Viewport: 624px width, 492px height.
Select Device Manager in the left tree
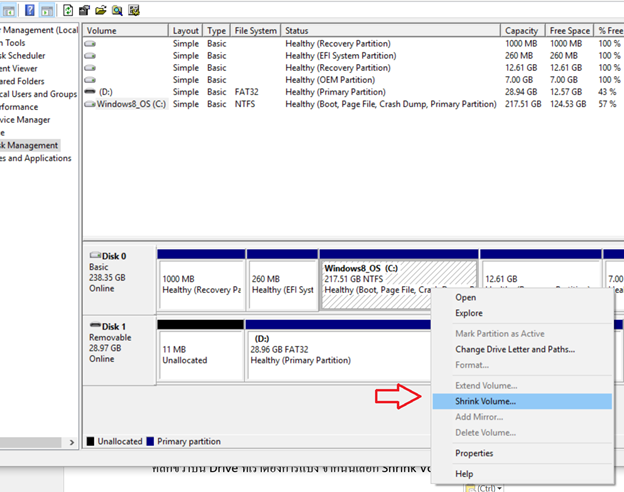tap(25, 119)
